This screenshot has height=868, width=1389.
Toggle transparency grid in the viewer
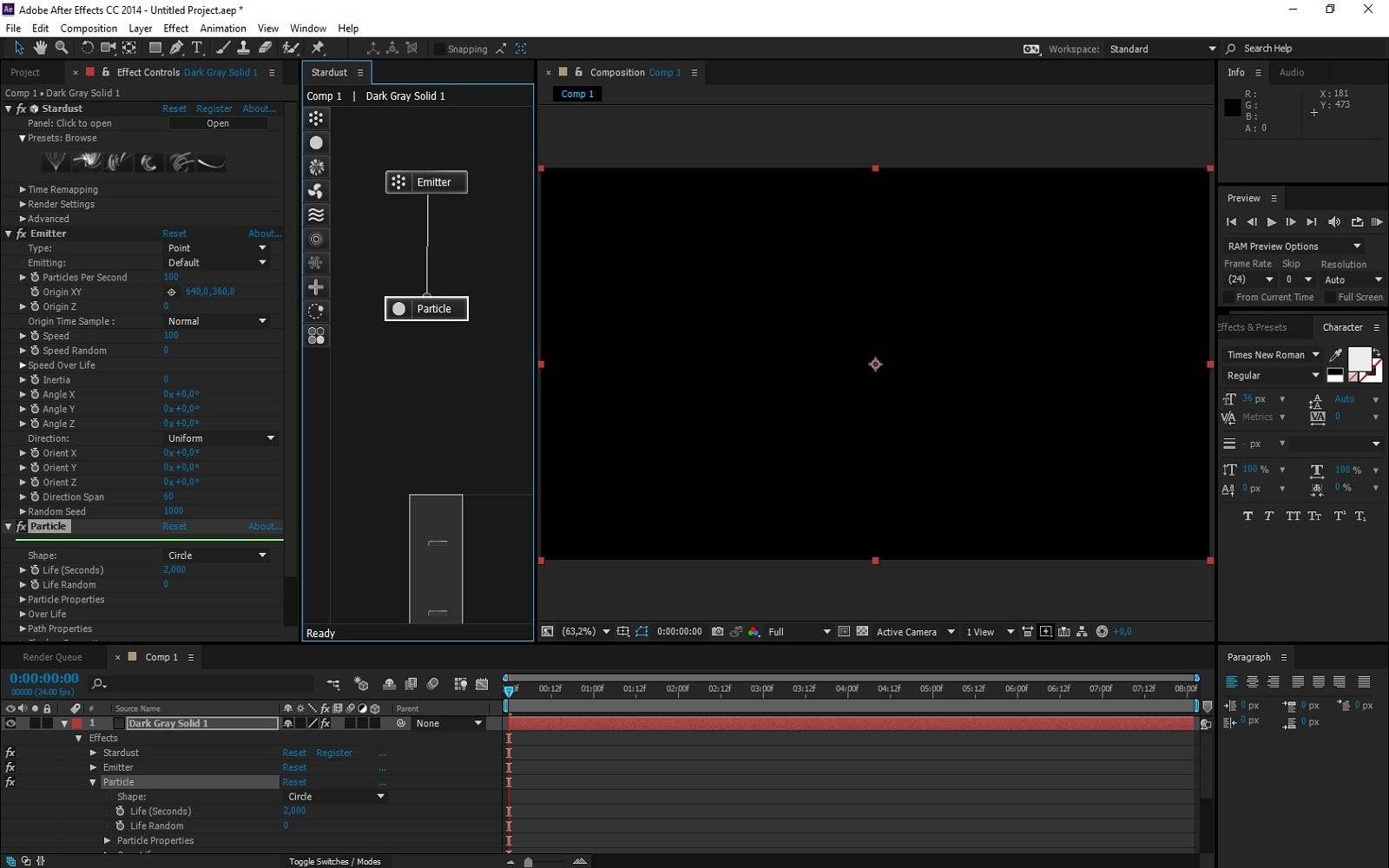click(x=862, y=632)
